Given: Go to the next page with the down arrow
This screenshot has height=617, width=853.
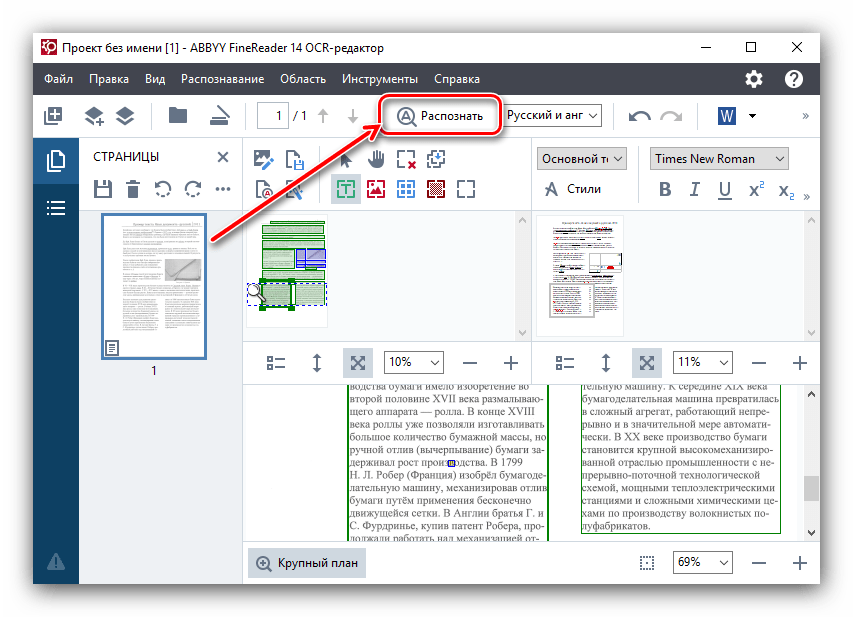Looking at the screenshot, I should (353, 116).
